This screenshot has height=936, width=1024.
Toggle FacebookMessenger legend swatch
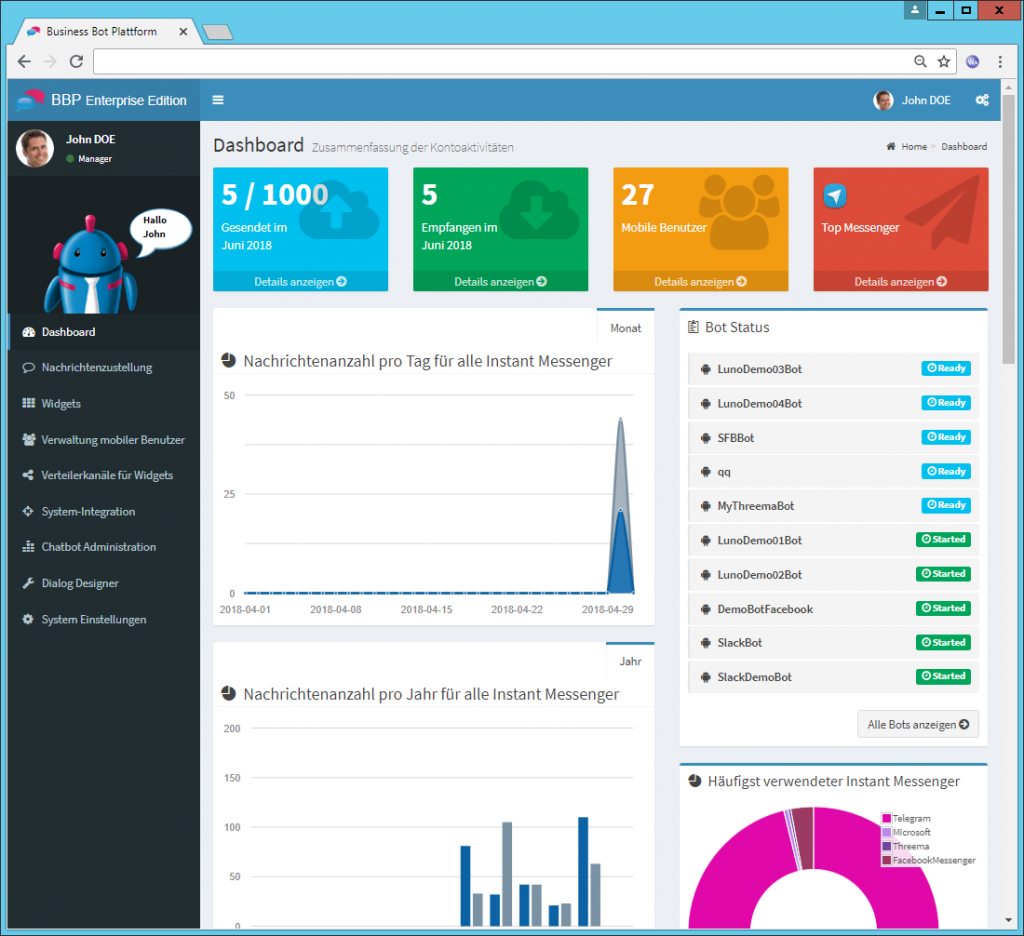pos(886,860)
